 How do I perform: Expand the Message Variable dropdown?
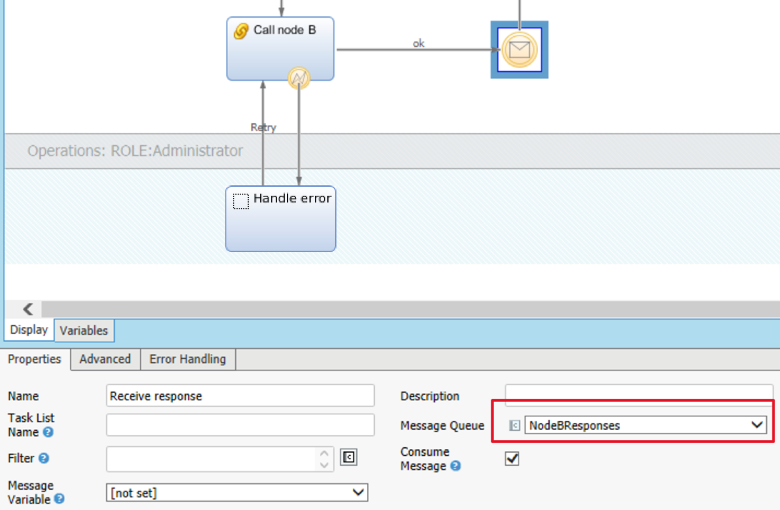click(x=358, y=492)
